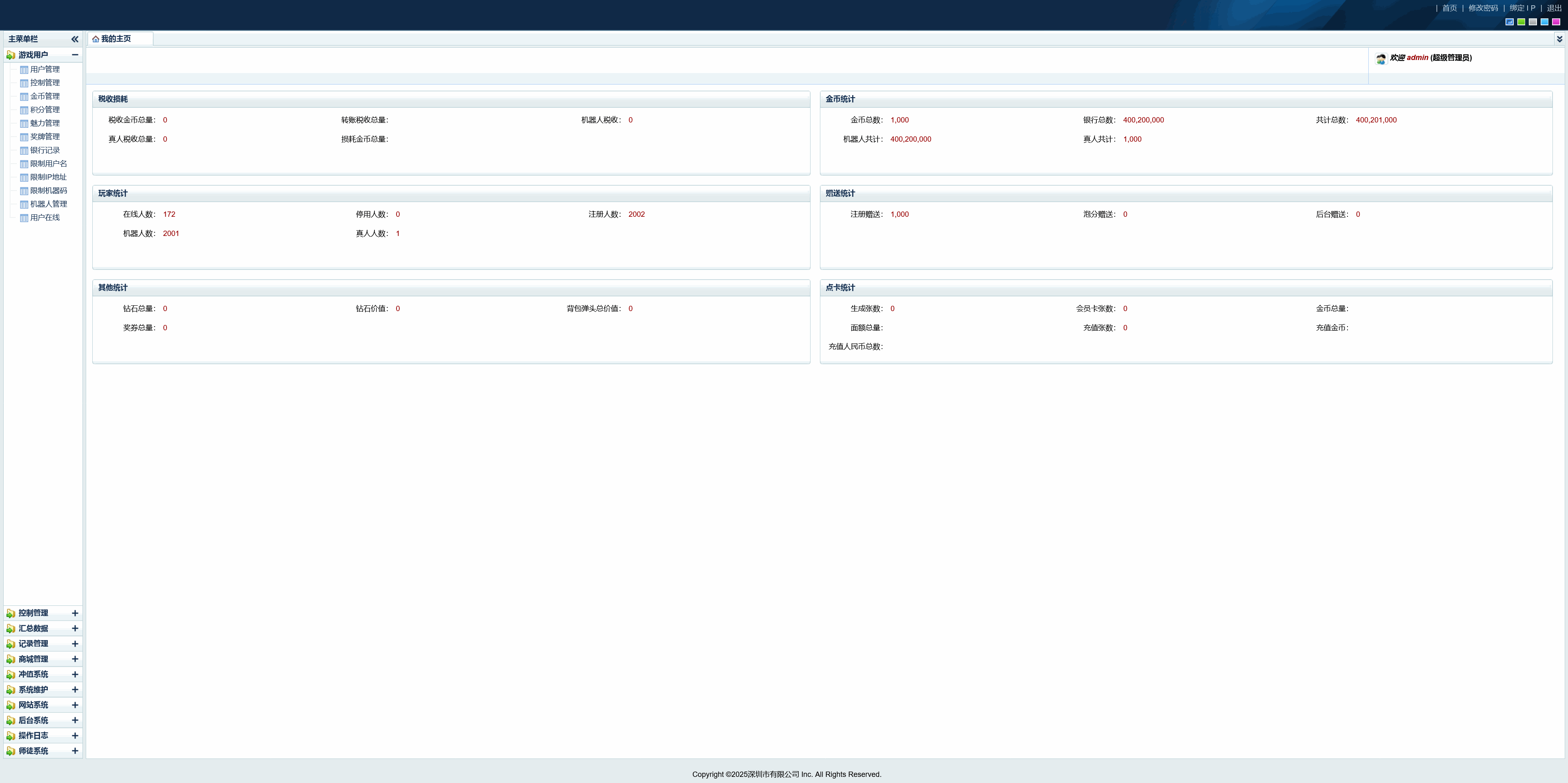
Task: Collapse the 主菜单栏 sidebar with double-chevron
Action: coord(75,39)
